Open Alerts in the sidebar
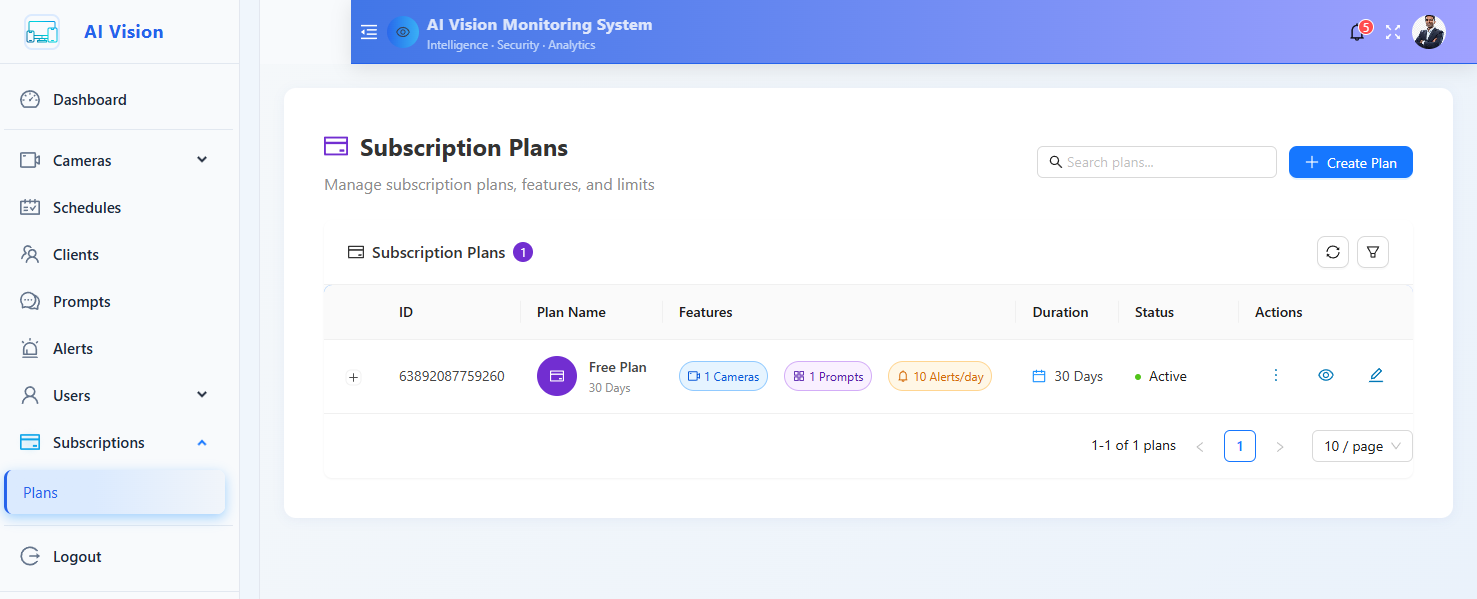The image size is (1477, 599). pos(72,348)
